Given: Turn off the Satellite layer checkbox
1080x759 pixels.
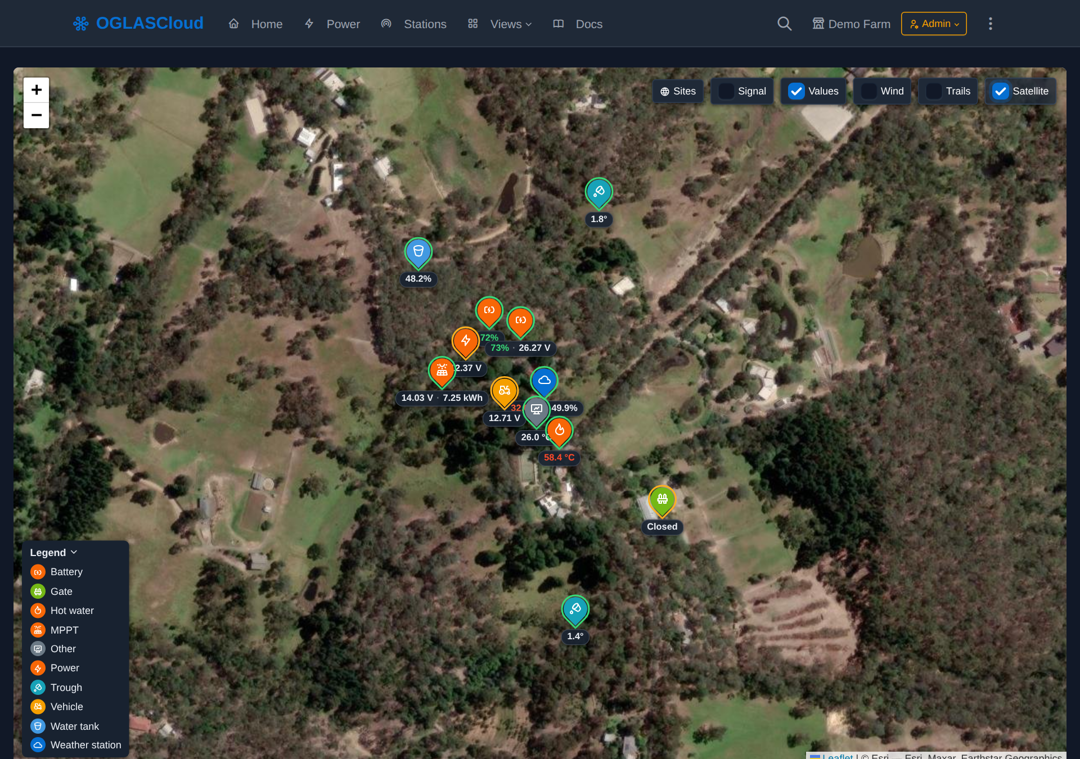Looking at the screenshot, I should coord(1001,91).
